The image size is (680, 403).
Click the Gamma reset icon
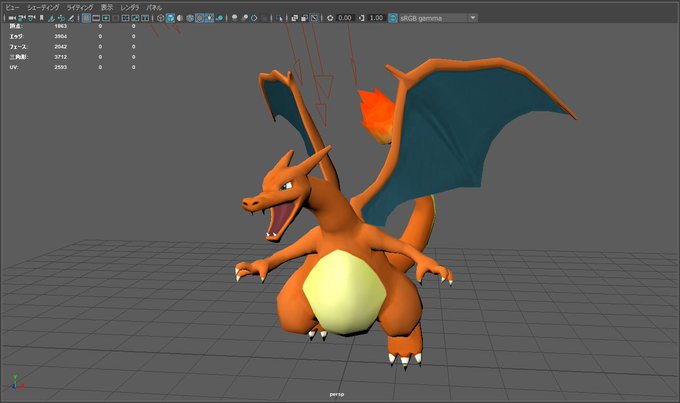362,18
